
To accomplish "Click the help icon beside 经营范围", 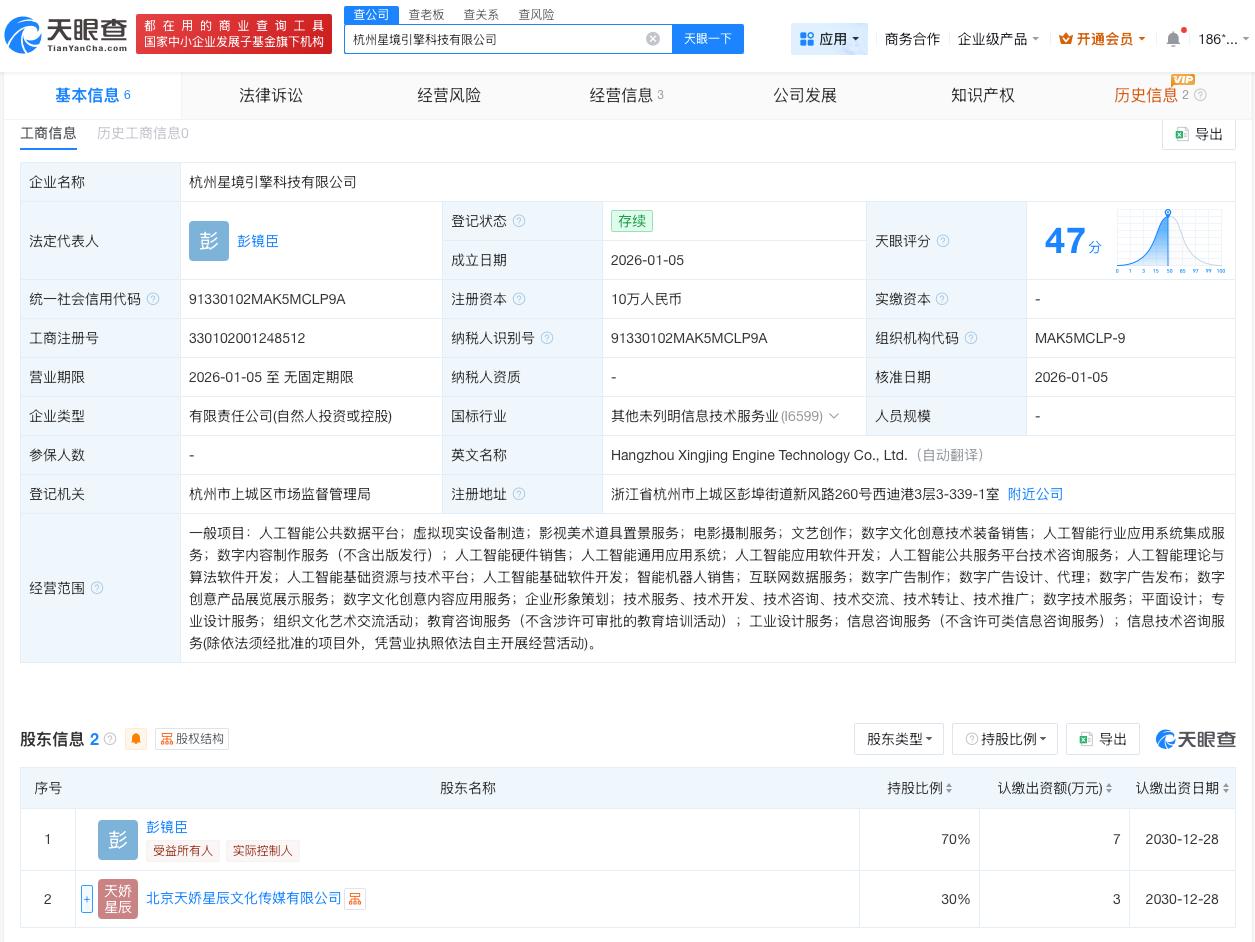I will [97, 589].
